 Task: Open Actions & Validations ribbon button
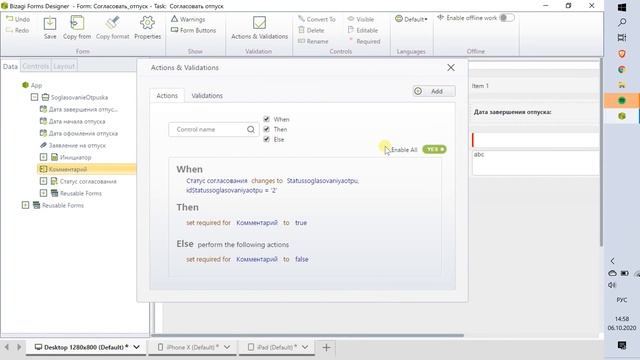tap(259, 28)
